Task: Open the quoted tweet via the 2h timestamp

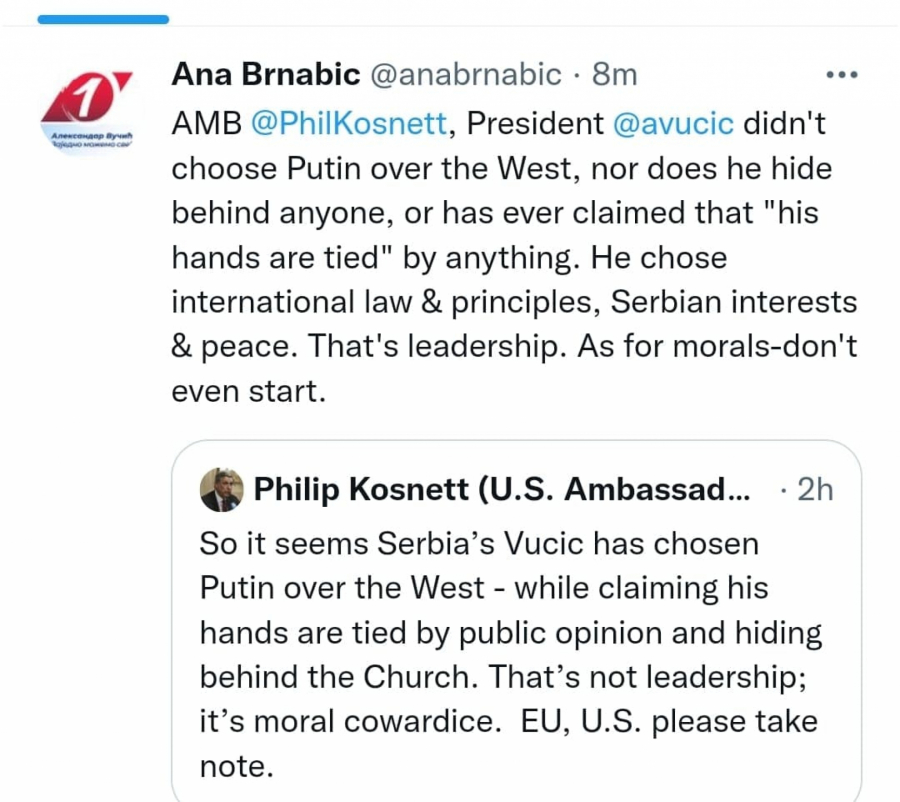Action: (x=813, y=489)
